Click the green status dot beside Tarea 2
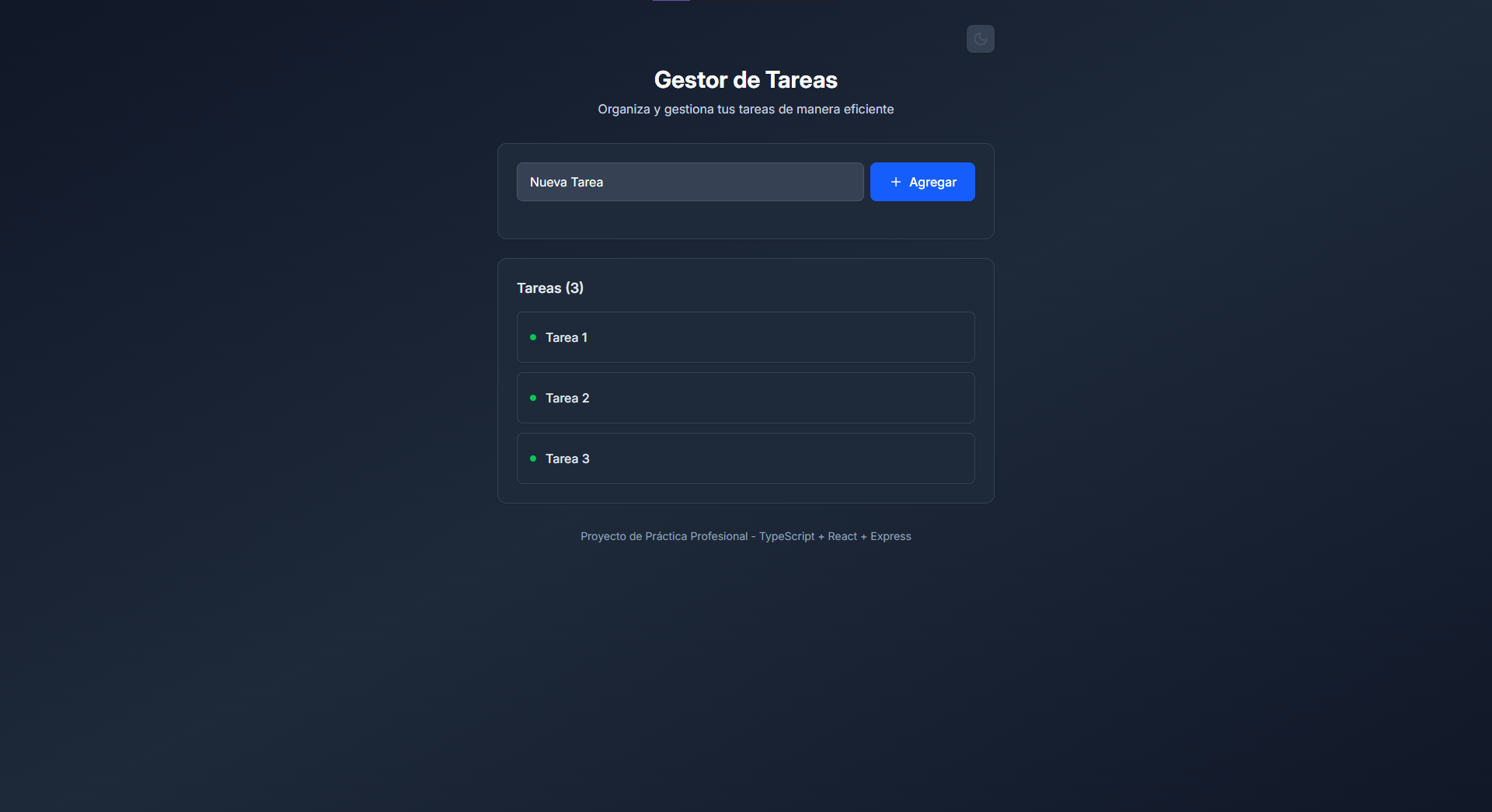Image resolution: width=1492 pixels, height=812 pixels. 533,398
